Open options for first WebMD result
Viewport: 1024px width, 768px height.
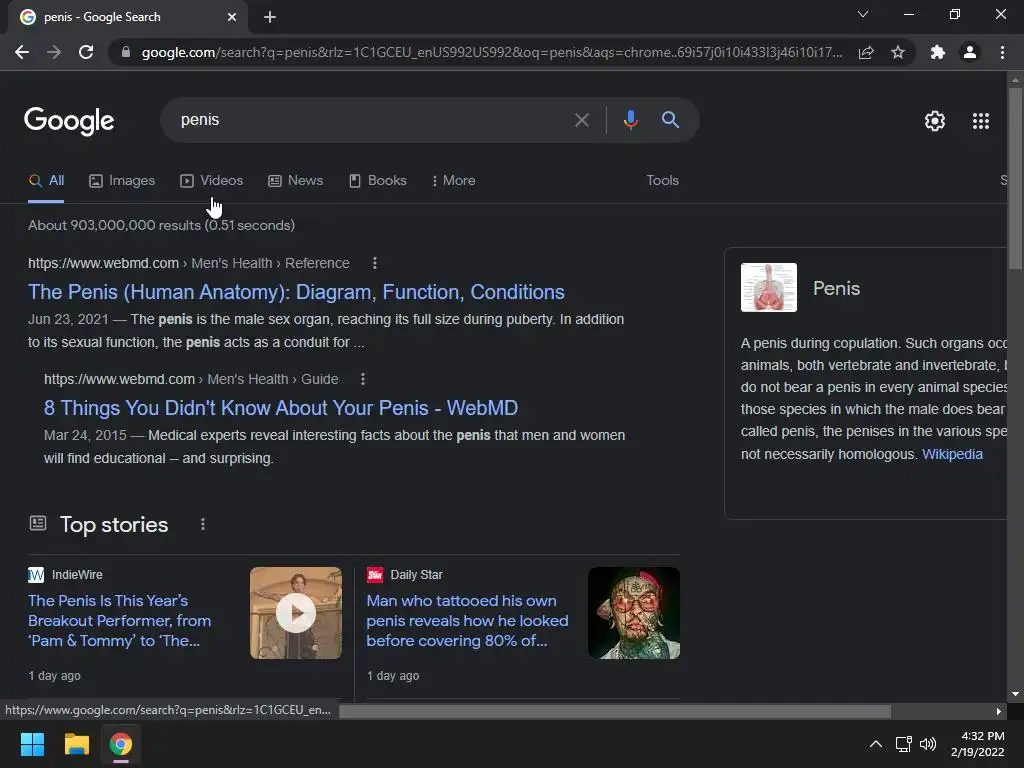pos(374,263)
